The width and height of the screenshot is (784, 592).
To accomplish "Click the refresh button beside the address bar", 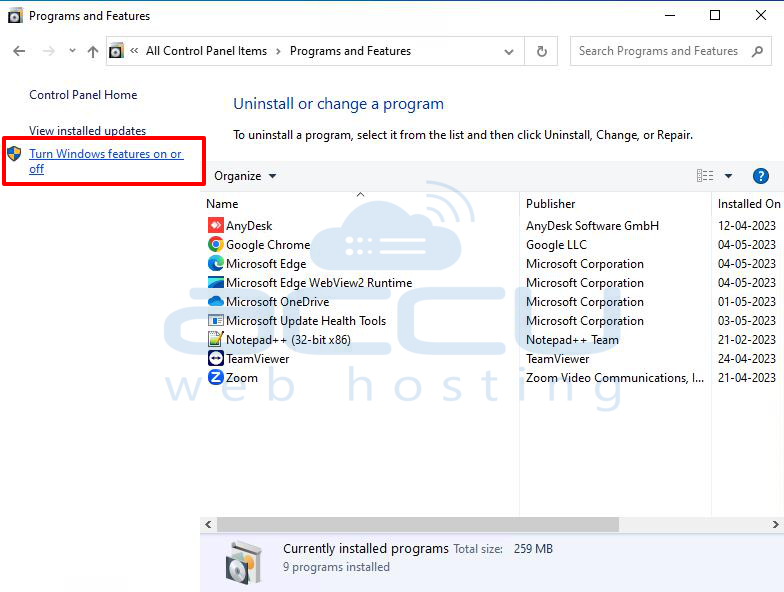I will point(542,51).
